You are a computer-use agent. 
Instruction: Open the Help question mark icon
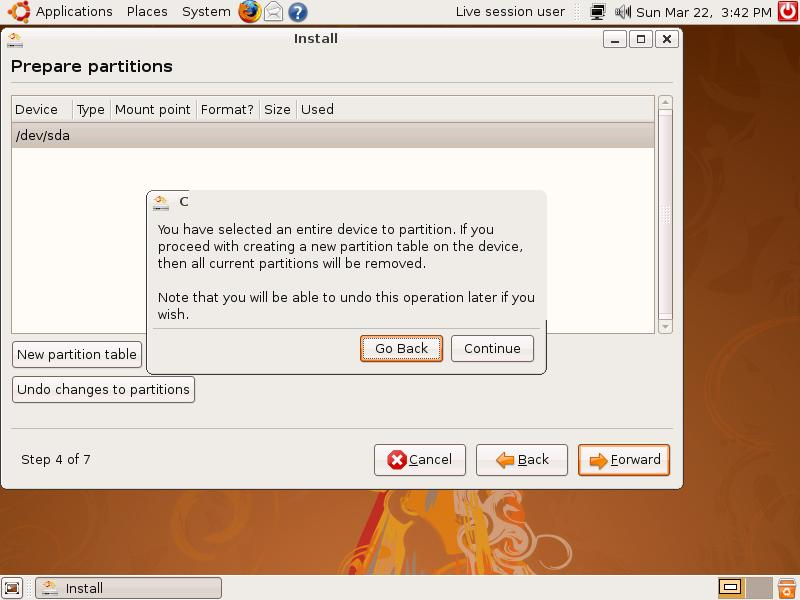click(x=298, y=12)
